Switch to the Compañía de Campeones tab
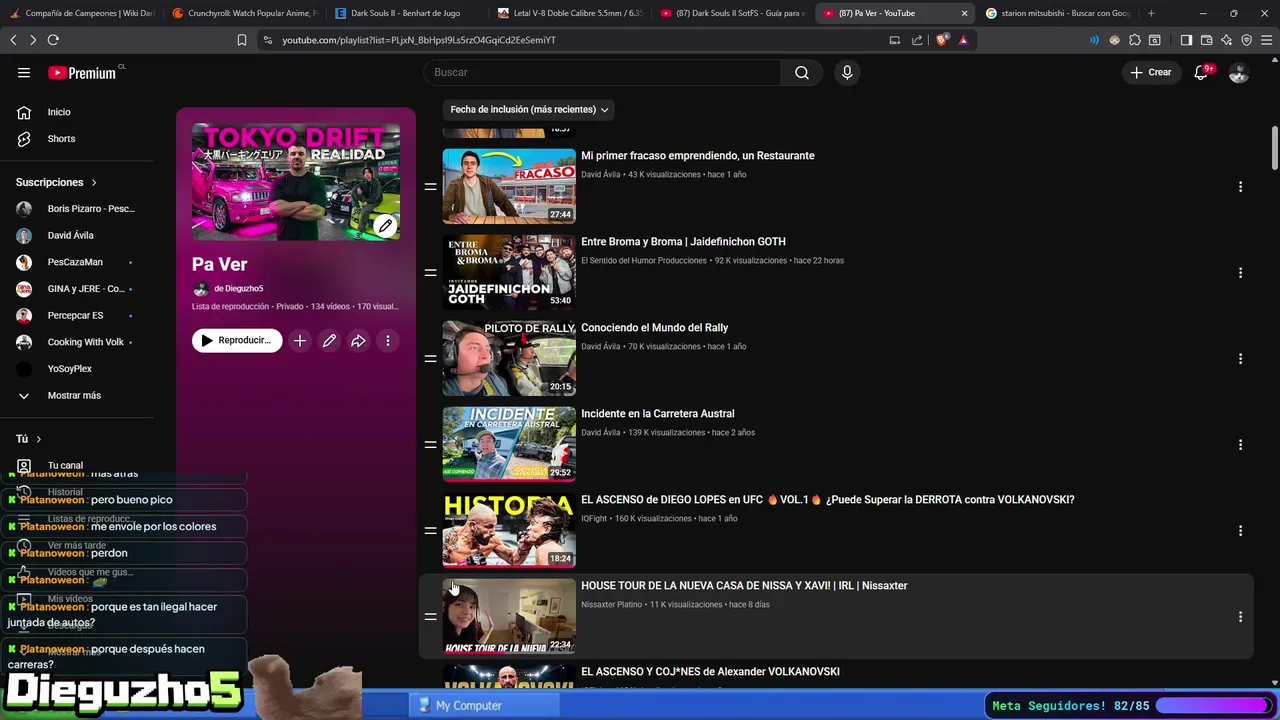The image size is (1280, 720). (x=80, y=13)
